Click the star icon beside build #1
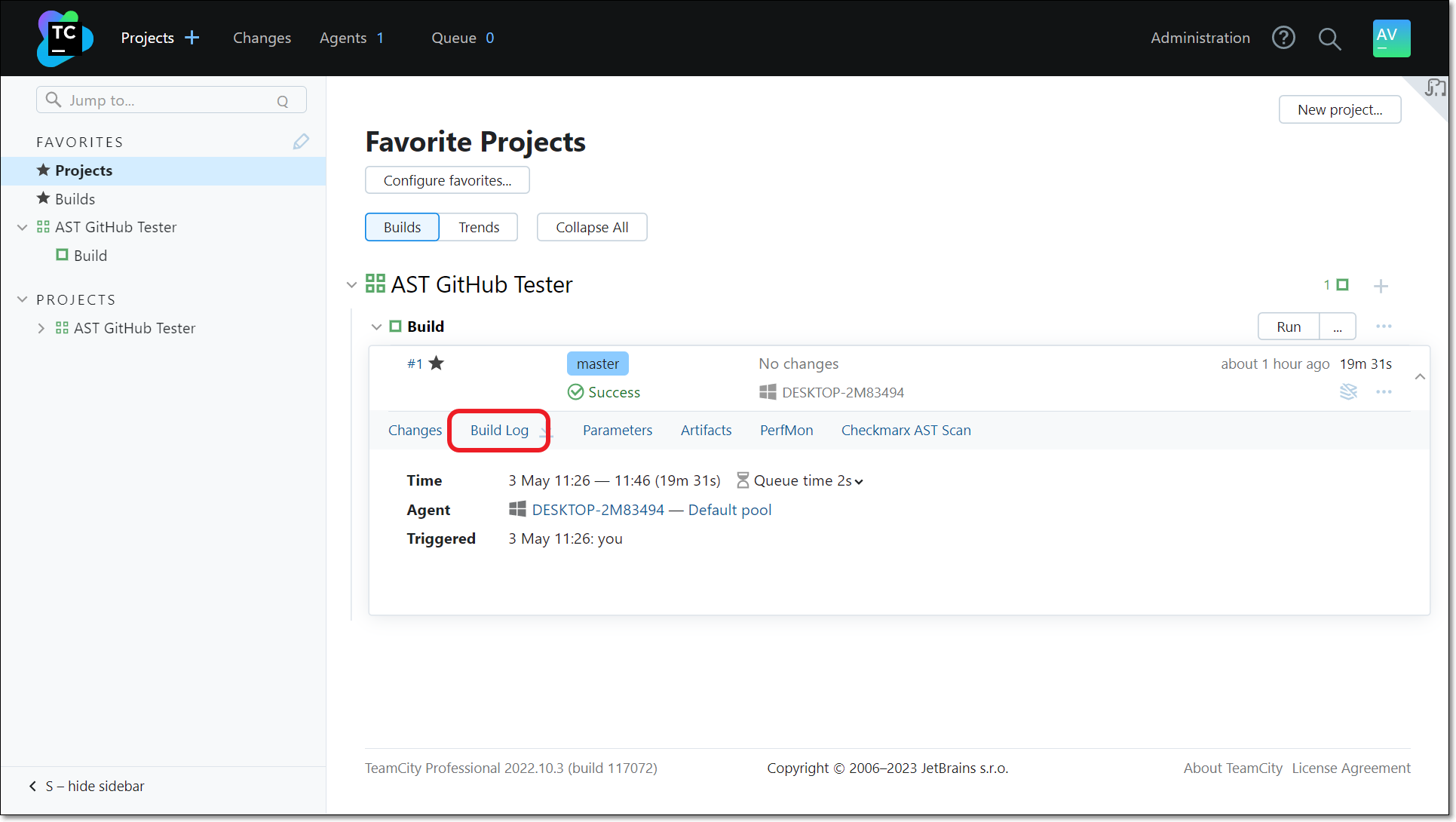This screenshot has height=822, width=1456. pos(437,363)
